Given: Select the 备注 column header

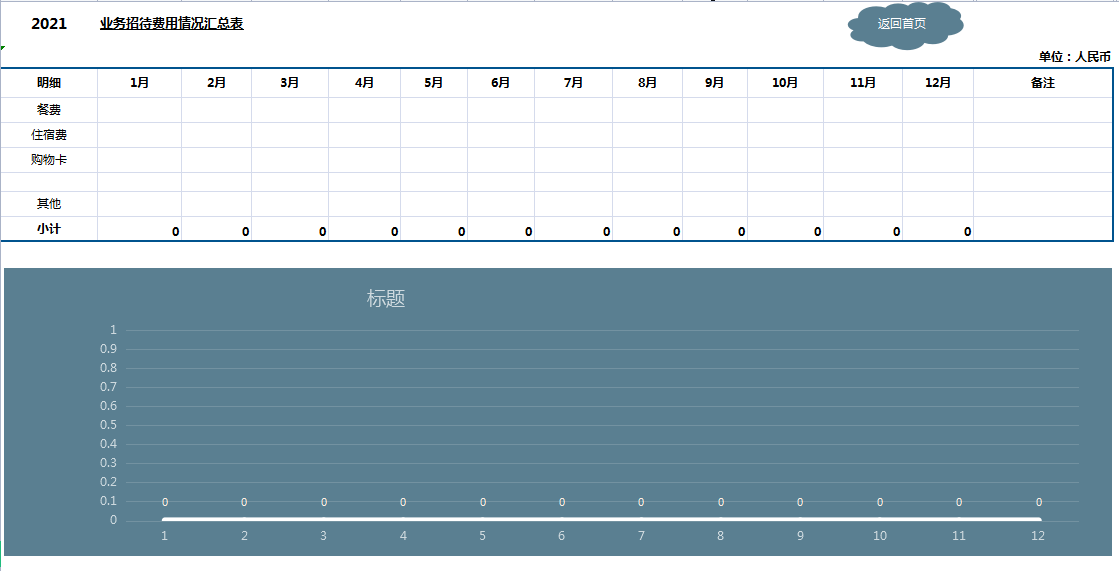Looking at the screenshot, I should coord(1043,83).
